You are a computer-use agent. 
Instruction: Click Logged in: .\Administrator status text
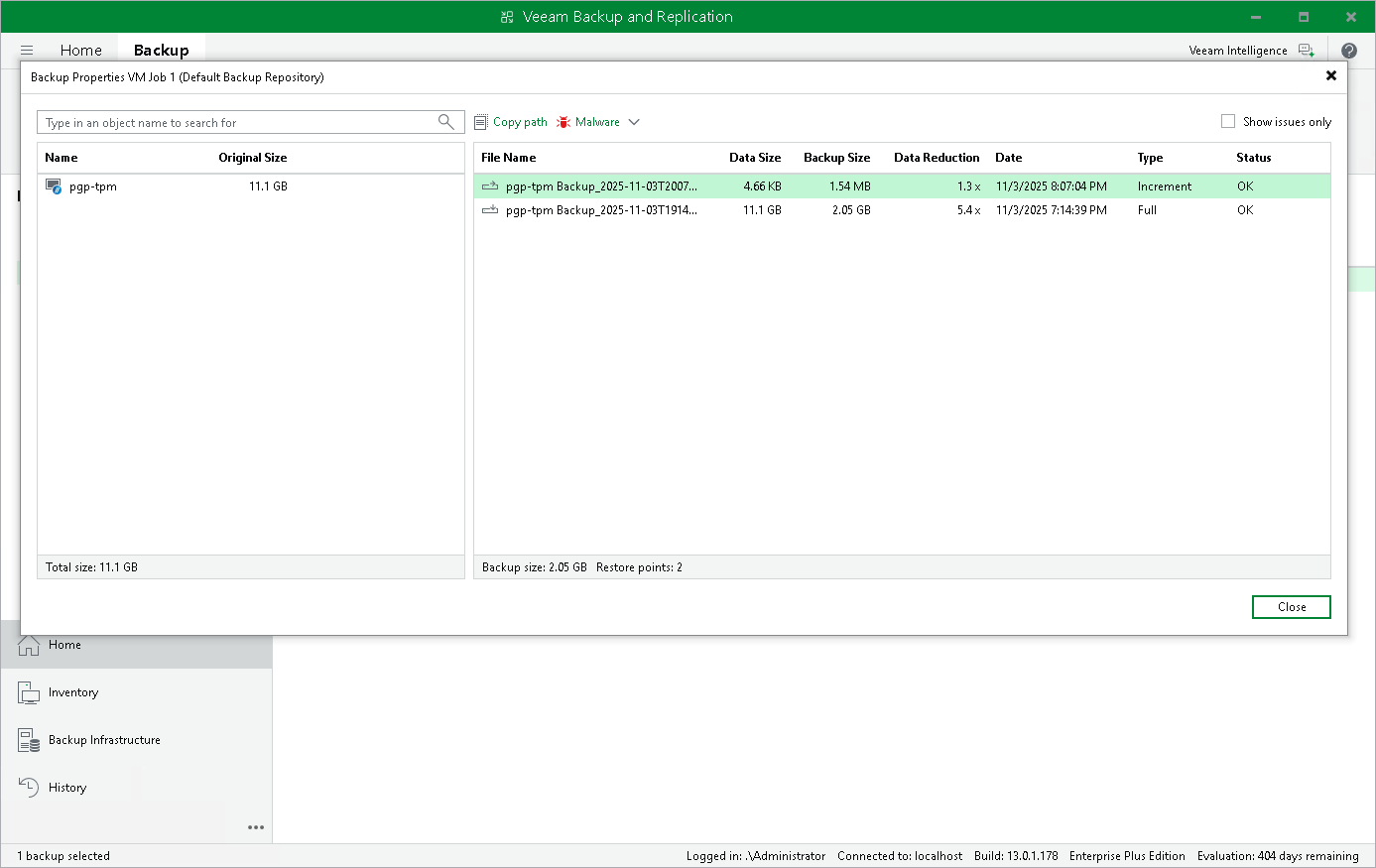[x=756, y=856]
